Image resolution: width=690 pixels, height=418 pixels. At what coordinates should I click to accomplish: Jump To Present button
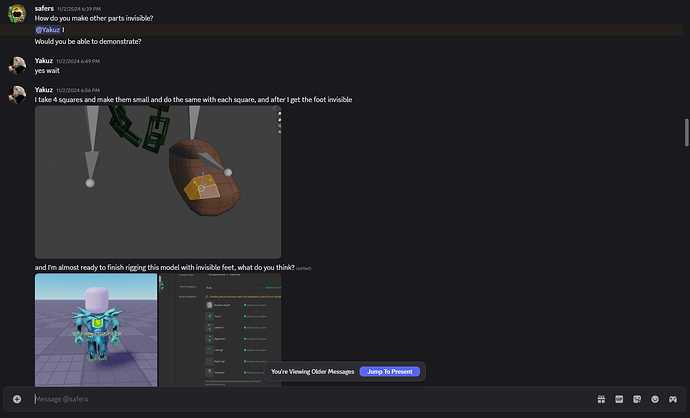[389, 371]
